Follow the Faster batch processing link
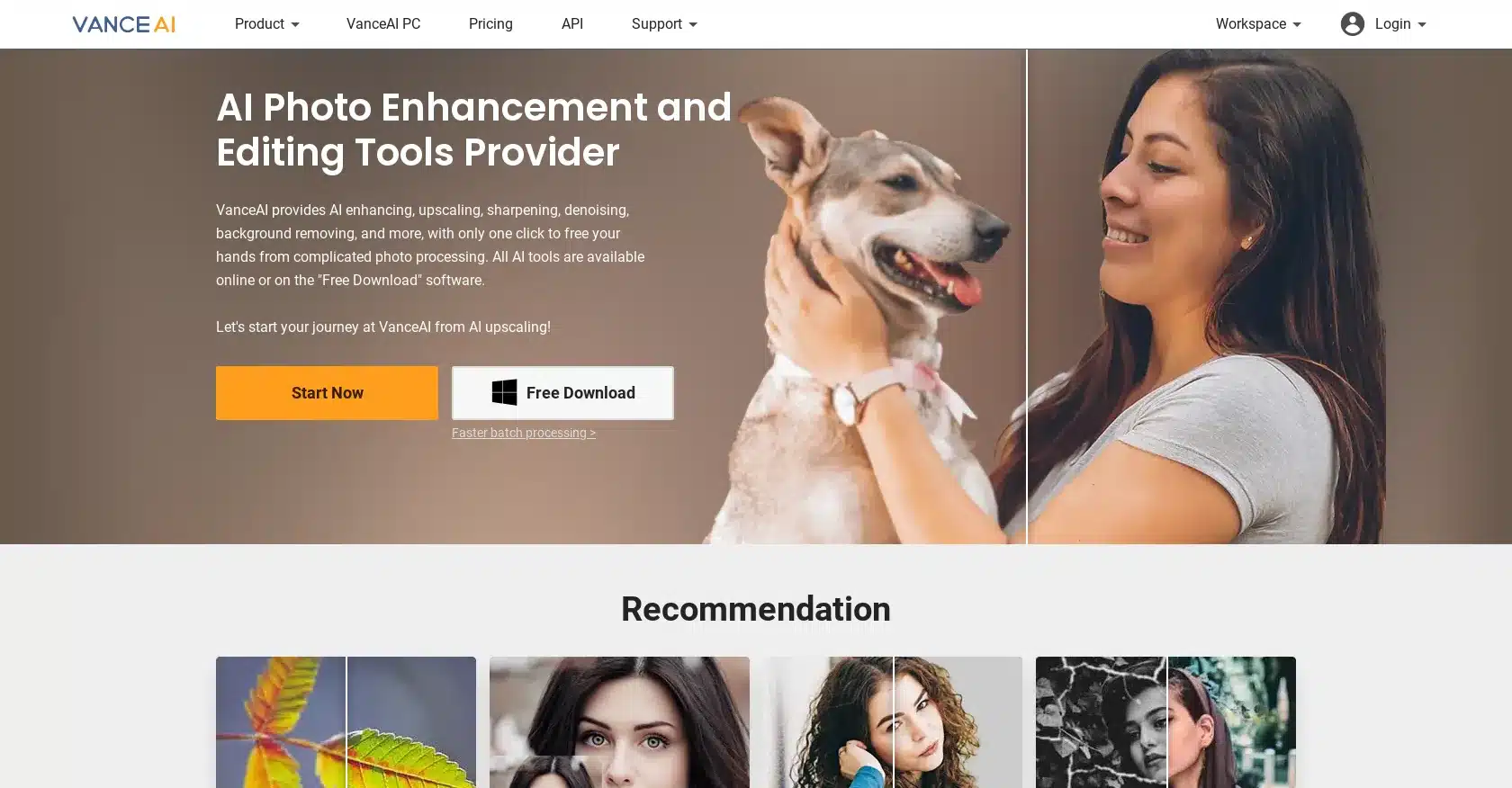 point(524,433)
